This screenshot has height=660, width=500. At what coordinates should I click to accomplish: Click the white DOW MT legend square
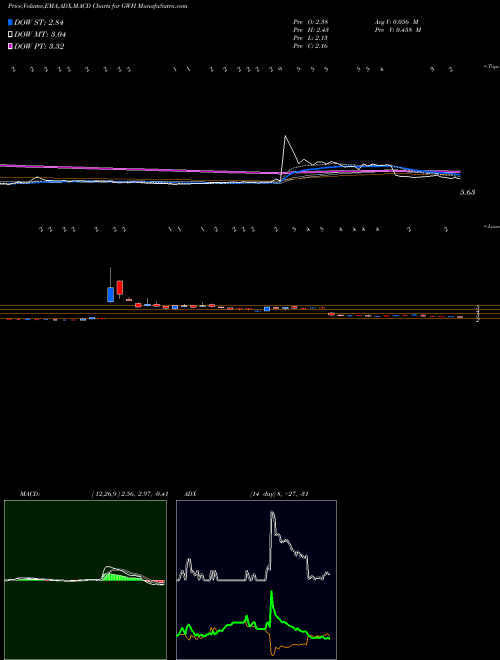(x=10, y=35)
